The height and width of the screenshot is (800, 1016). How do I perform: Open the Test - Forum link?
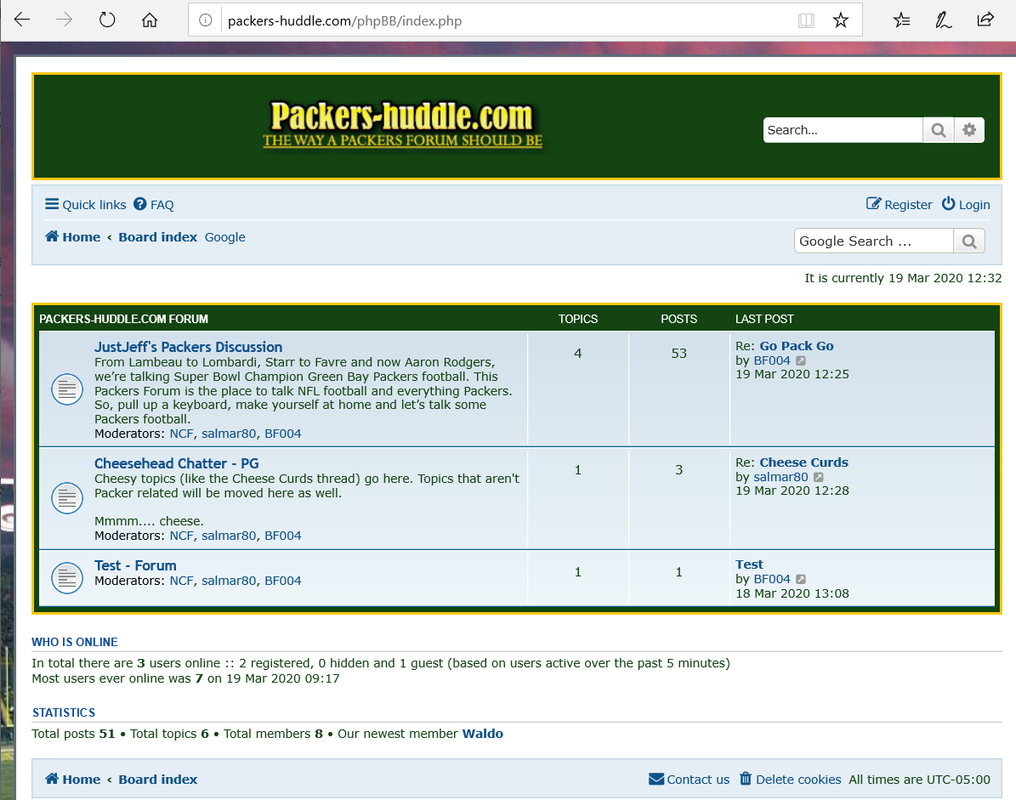[135, 566]
